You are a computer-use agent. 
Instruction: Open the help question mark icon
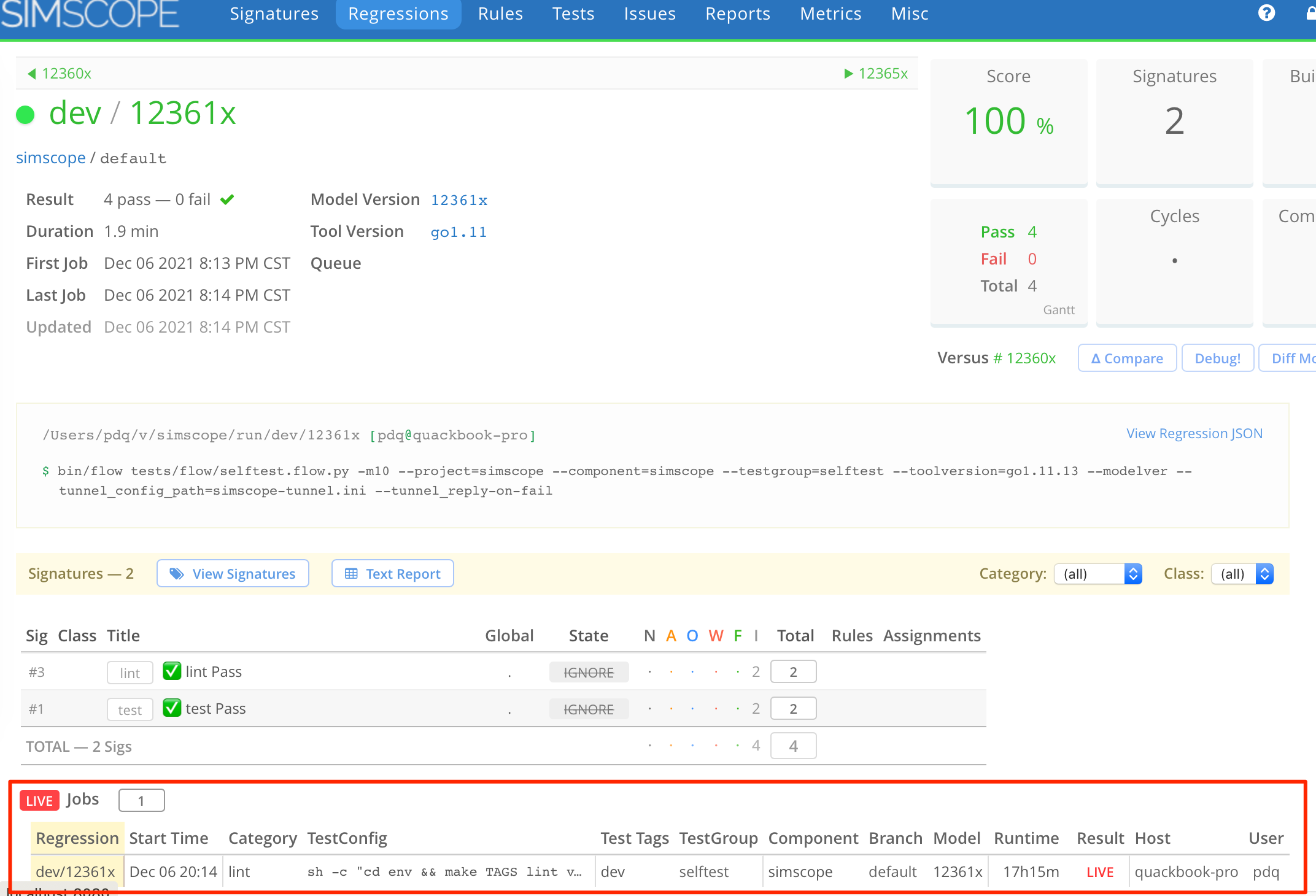click(1266, 13)
